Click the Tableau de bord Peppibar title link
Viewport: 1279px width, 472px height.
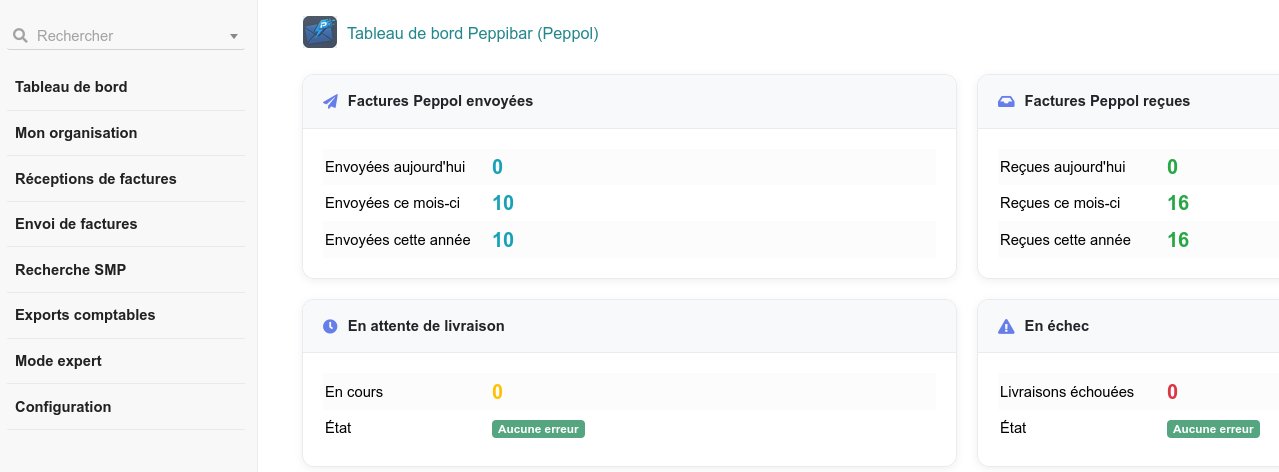pyautogui.click(x=472, y=33)
